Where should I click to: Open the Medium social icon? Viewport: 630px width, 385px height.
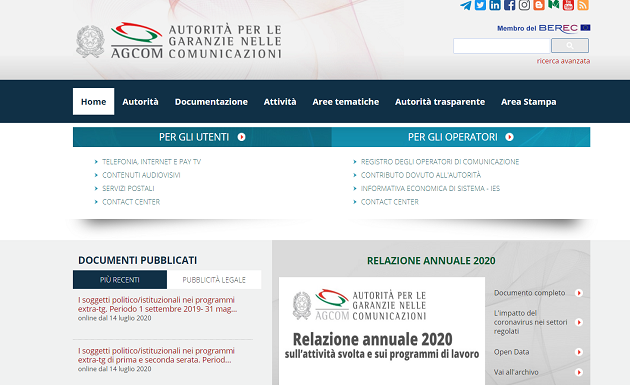554,5
